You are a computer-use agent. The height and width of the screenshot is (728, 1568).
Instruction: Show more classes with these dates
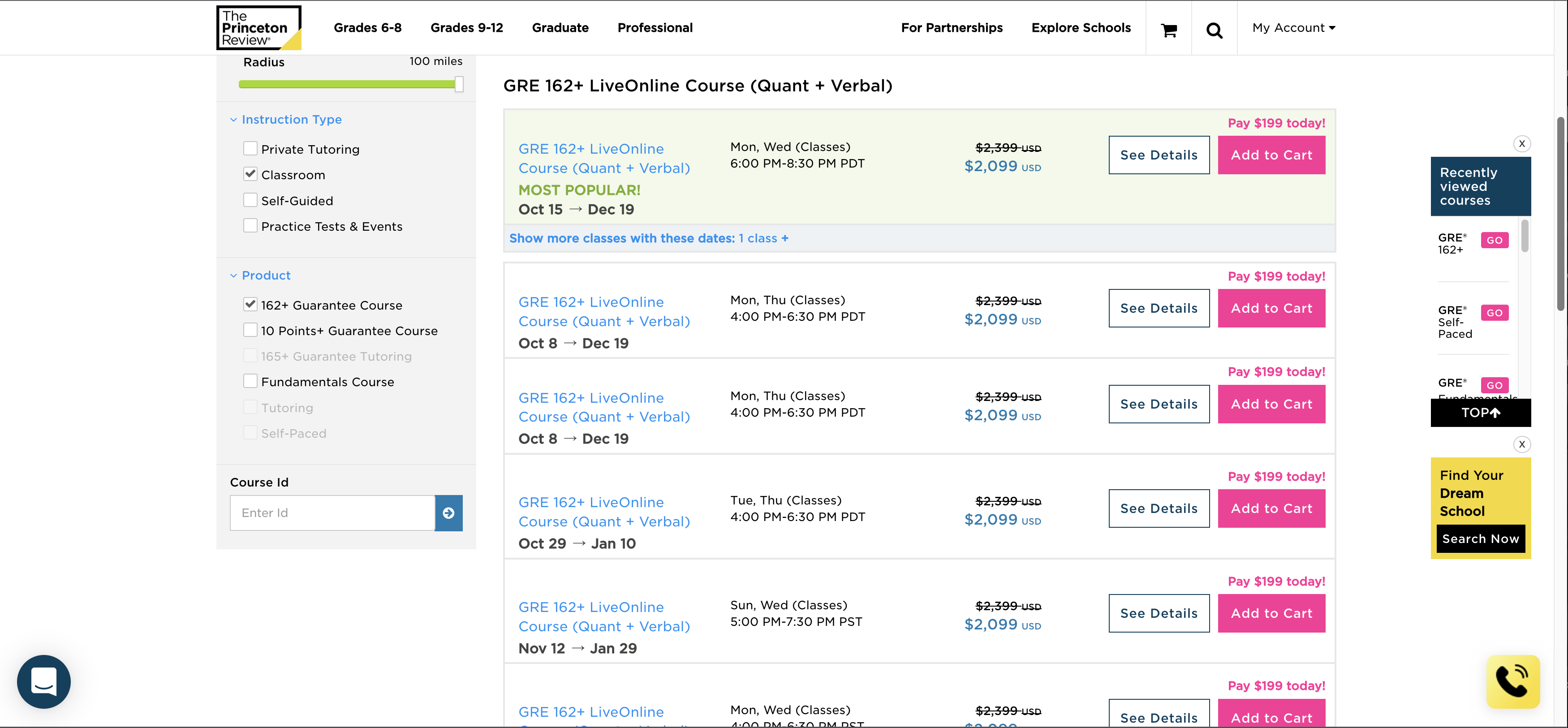648,239
